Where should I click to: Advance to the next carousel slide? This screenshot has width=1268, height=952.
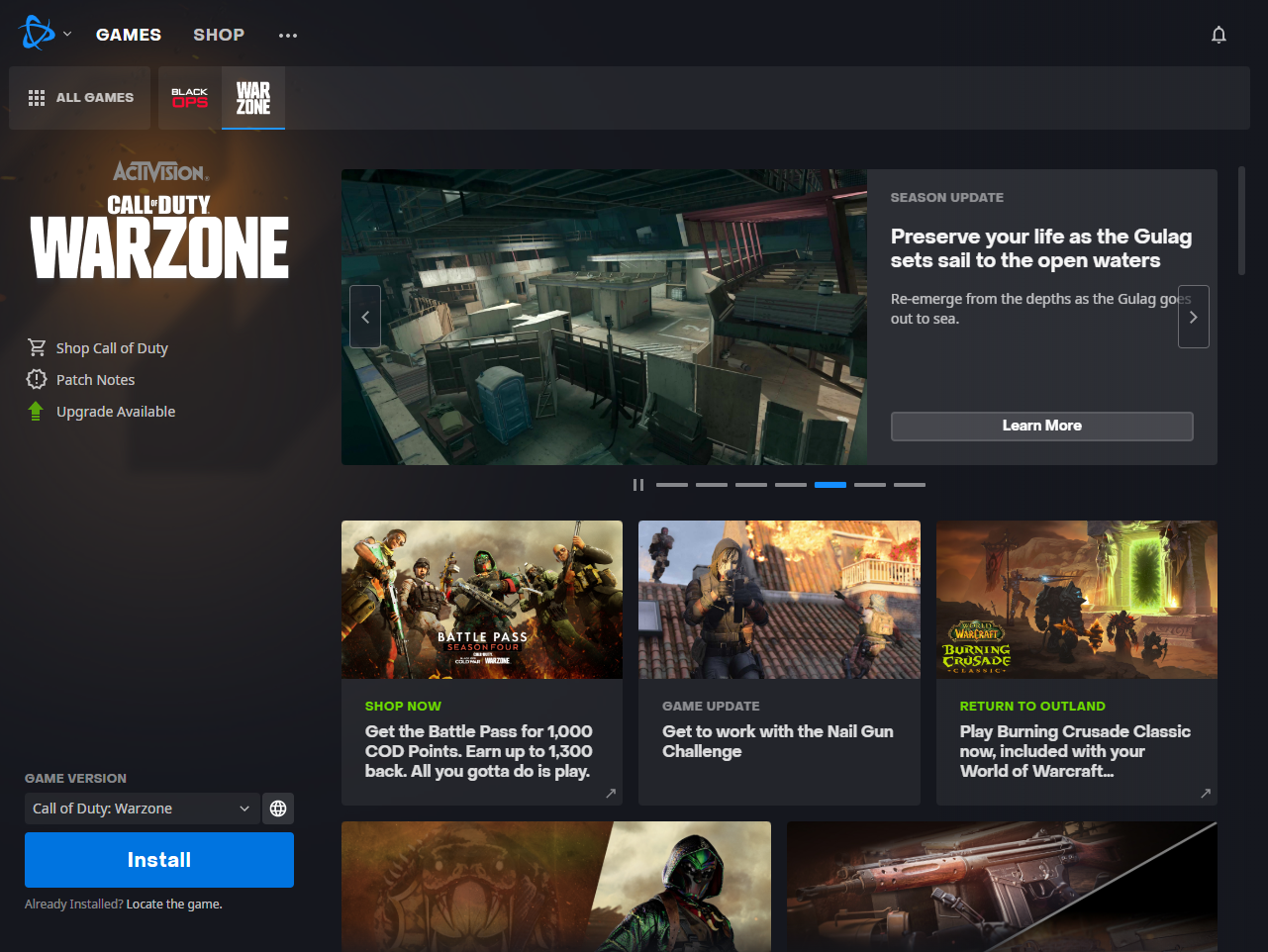tap(1194, 317)
